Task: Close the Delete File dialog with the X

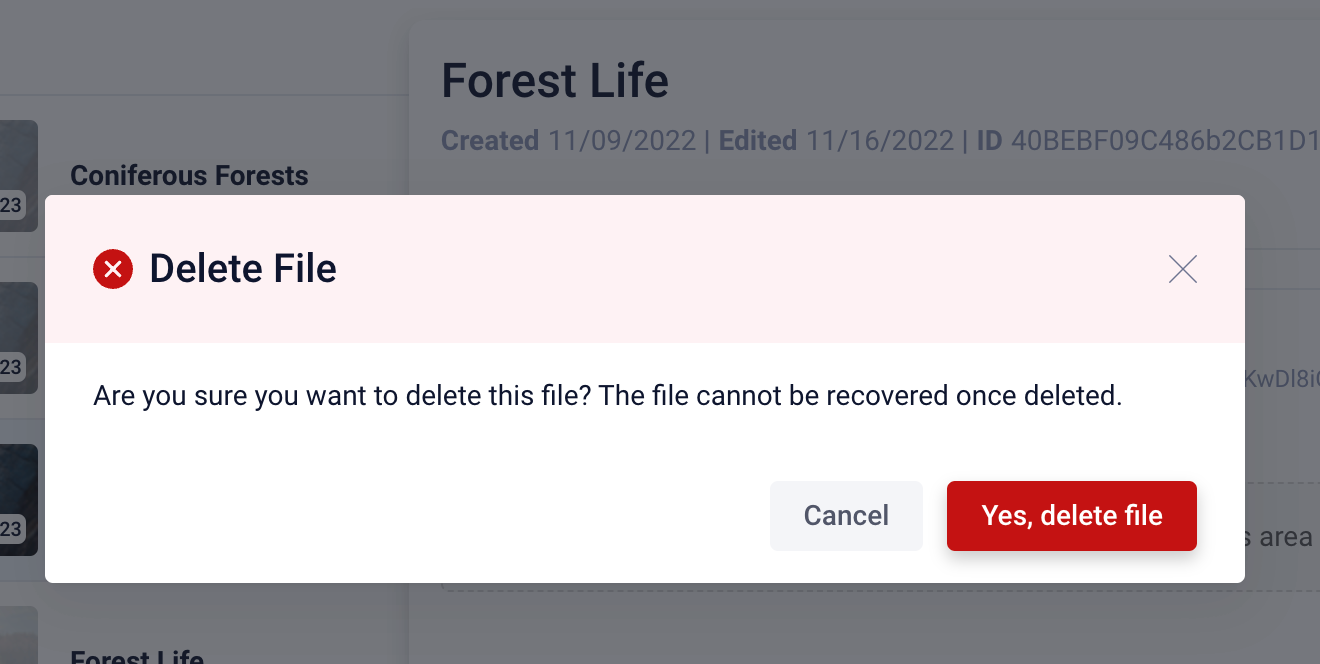Action: (1183, 269)
